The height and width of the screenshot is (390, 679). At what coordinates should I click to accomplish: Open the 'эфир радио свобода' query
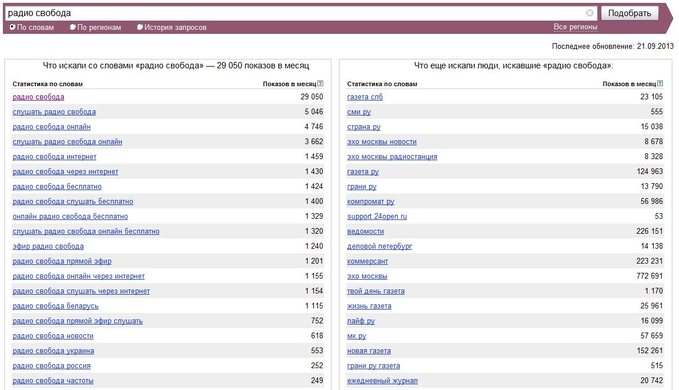click(x=48, y=246)
